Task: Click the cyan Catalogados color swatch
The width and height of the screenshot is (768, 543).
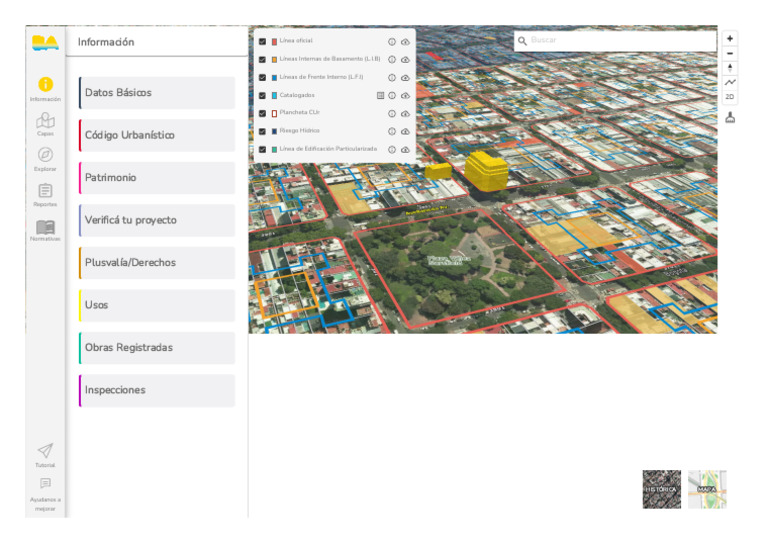Action: (274, 95)
